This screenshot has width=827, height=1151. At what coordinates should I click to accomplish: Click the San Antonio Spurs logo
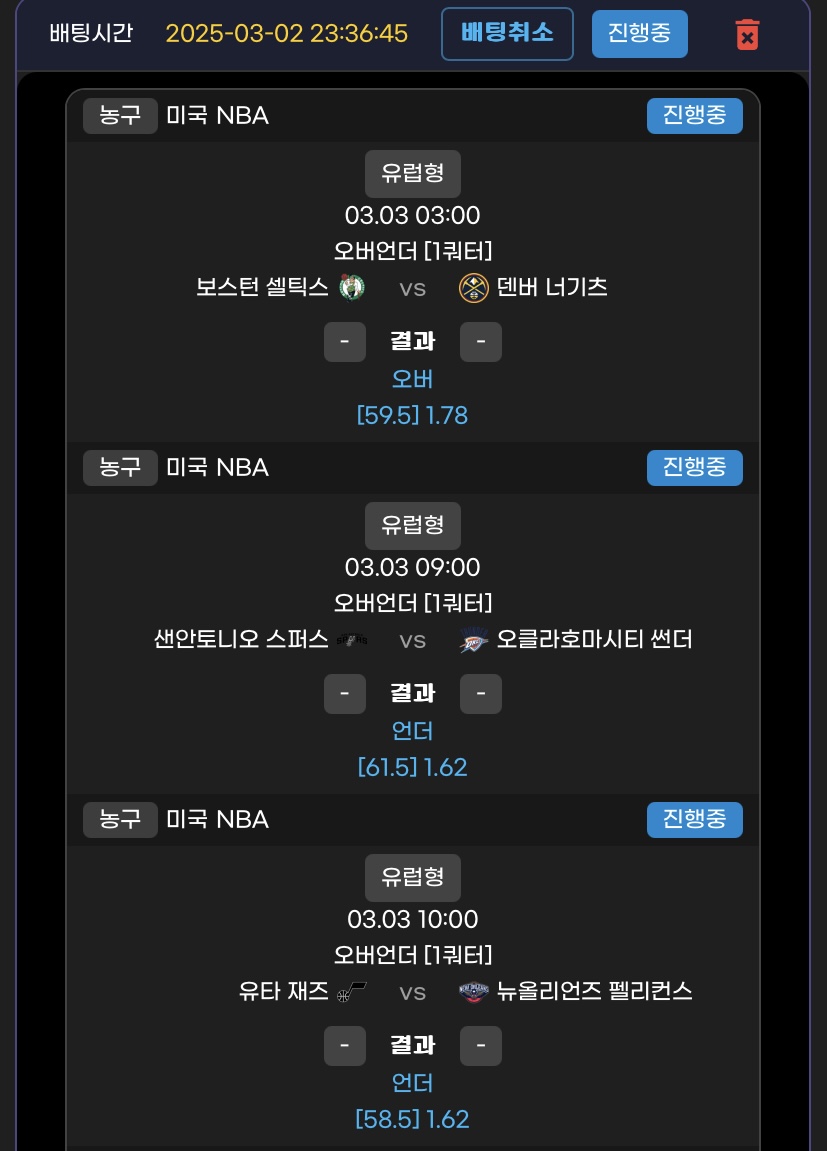[351, 640]
